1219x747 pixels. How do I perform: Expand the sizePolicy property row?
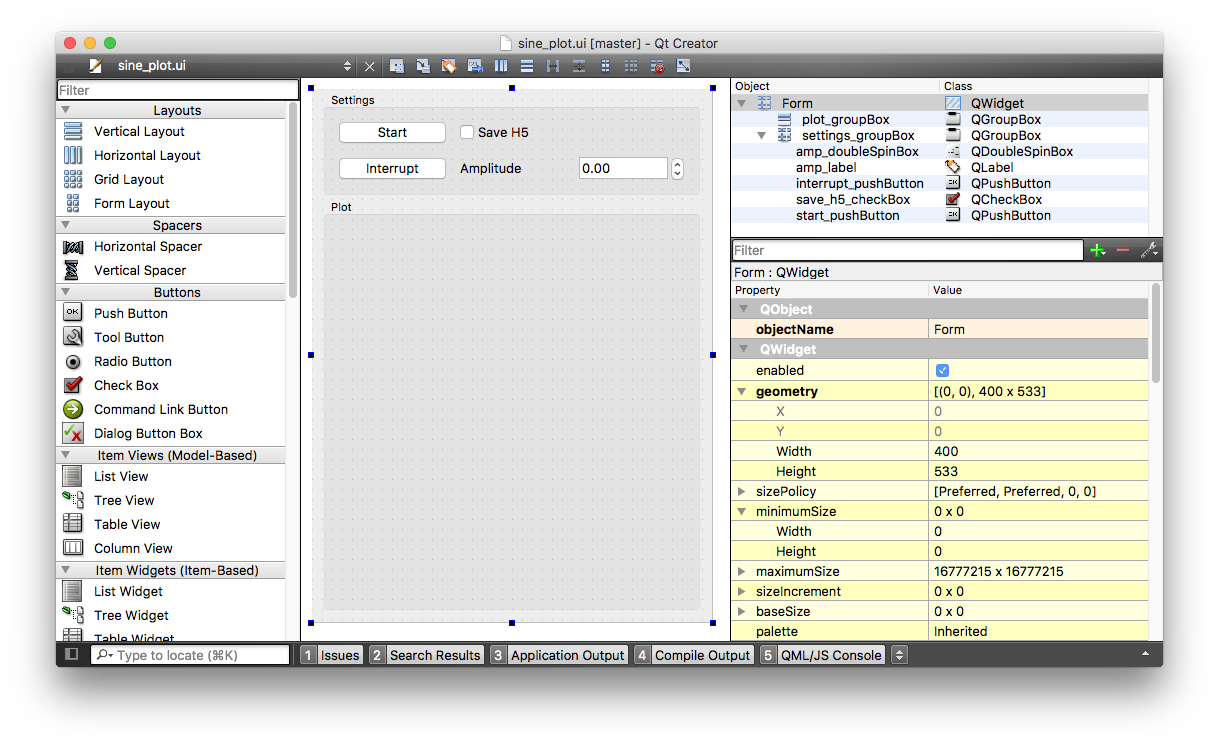pyautogui.click(x=742, y=491)
